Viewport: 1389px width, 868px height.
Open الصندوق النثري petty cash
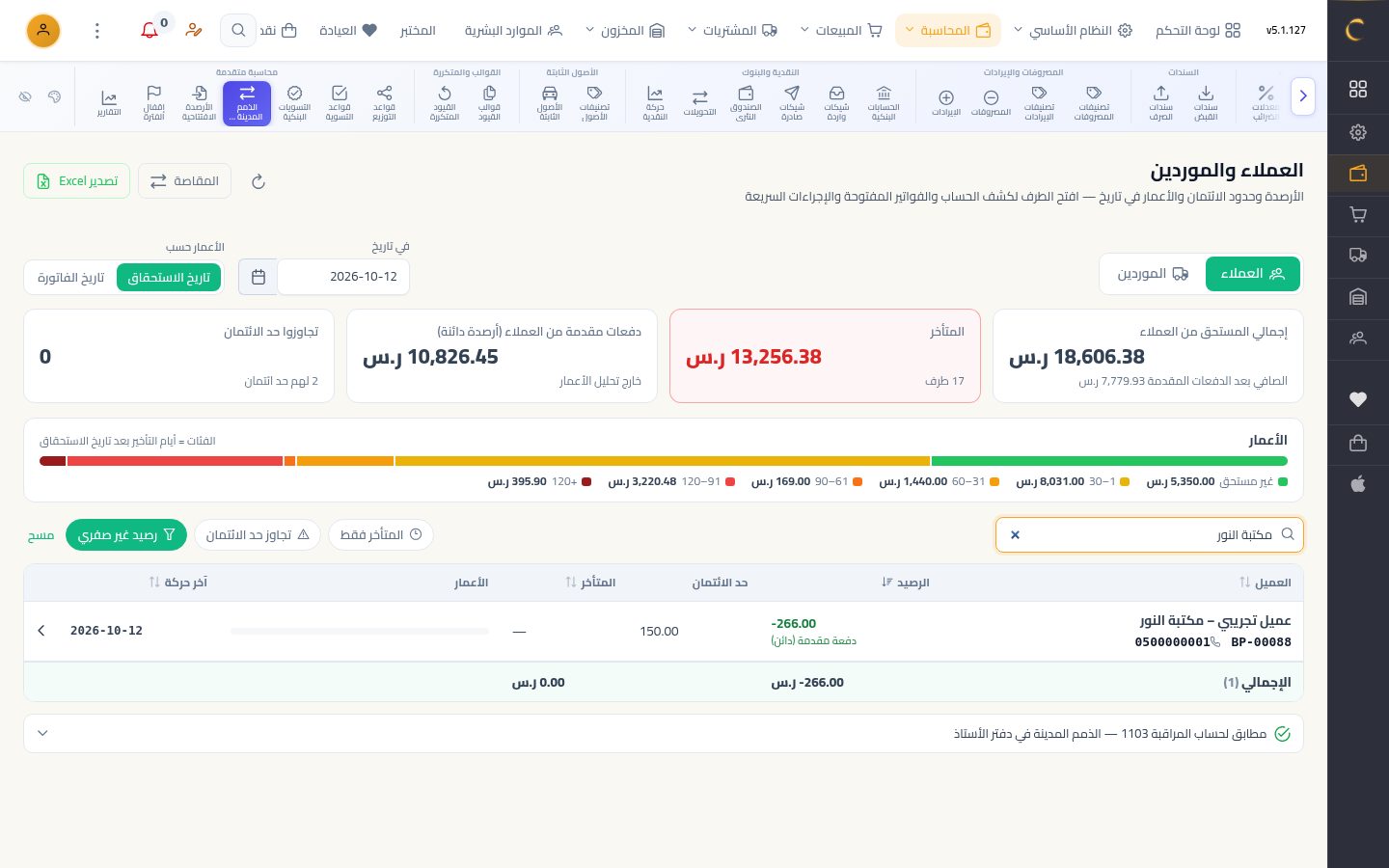746,103
